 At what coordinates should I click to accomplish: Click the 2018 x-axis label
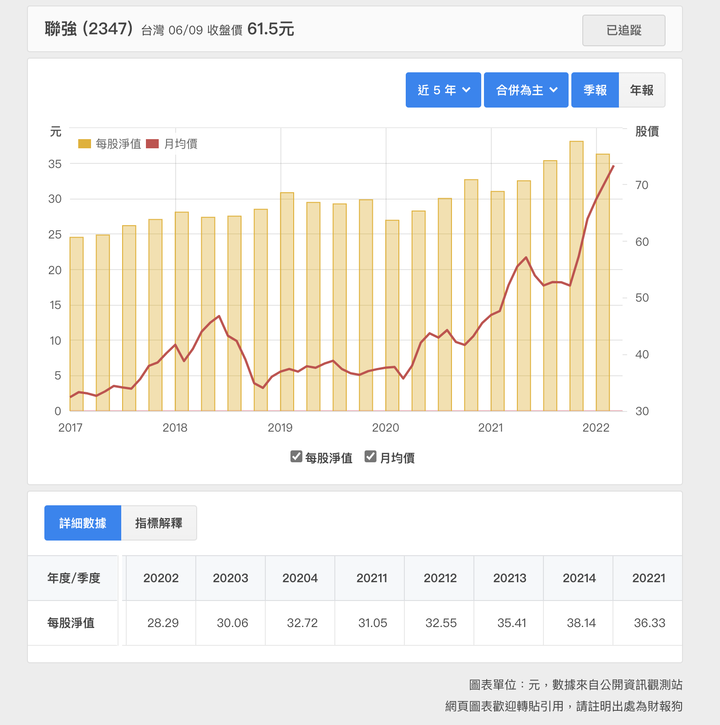tap(175, 428)
